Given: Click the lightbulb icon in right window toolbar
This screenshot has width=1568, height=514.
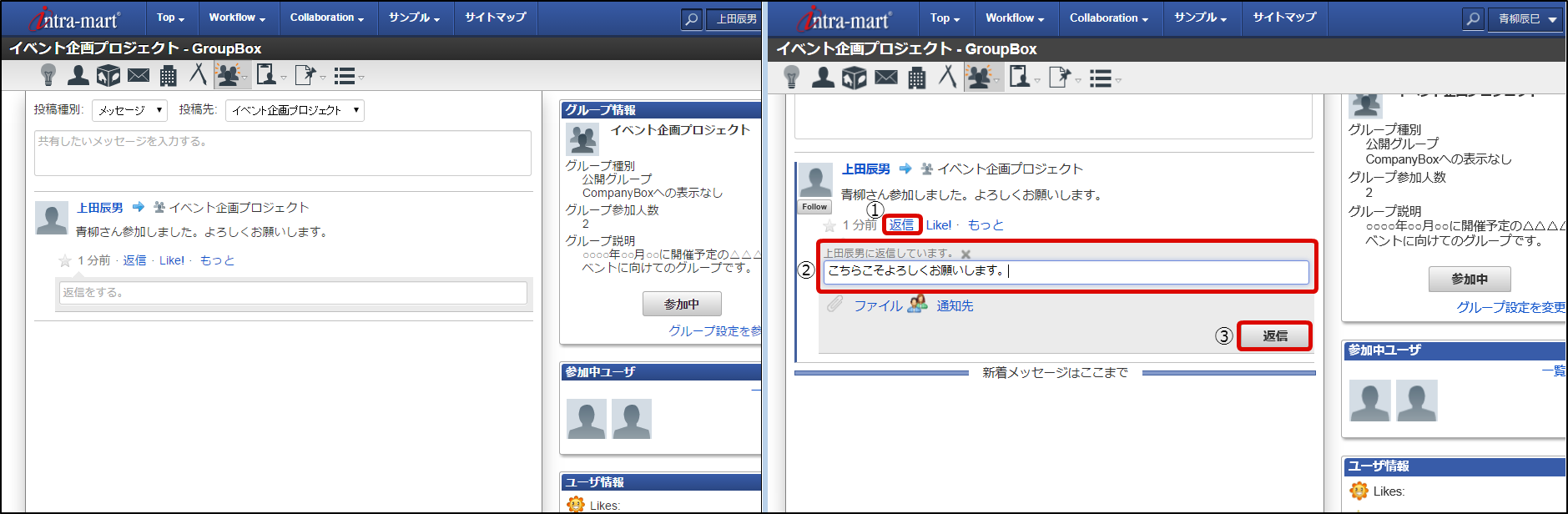Looking at the screenshot, I should tap(792, 78).
